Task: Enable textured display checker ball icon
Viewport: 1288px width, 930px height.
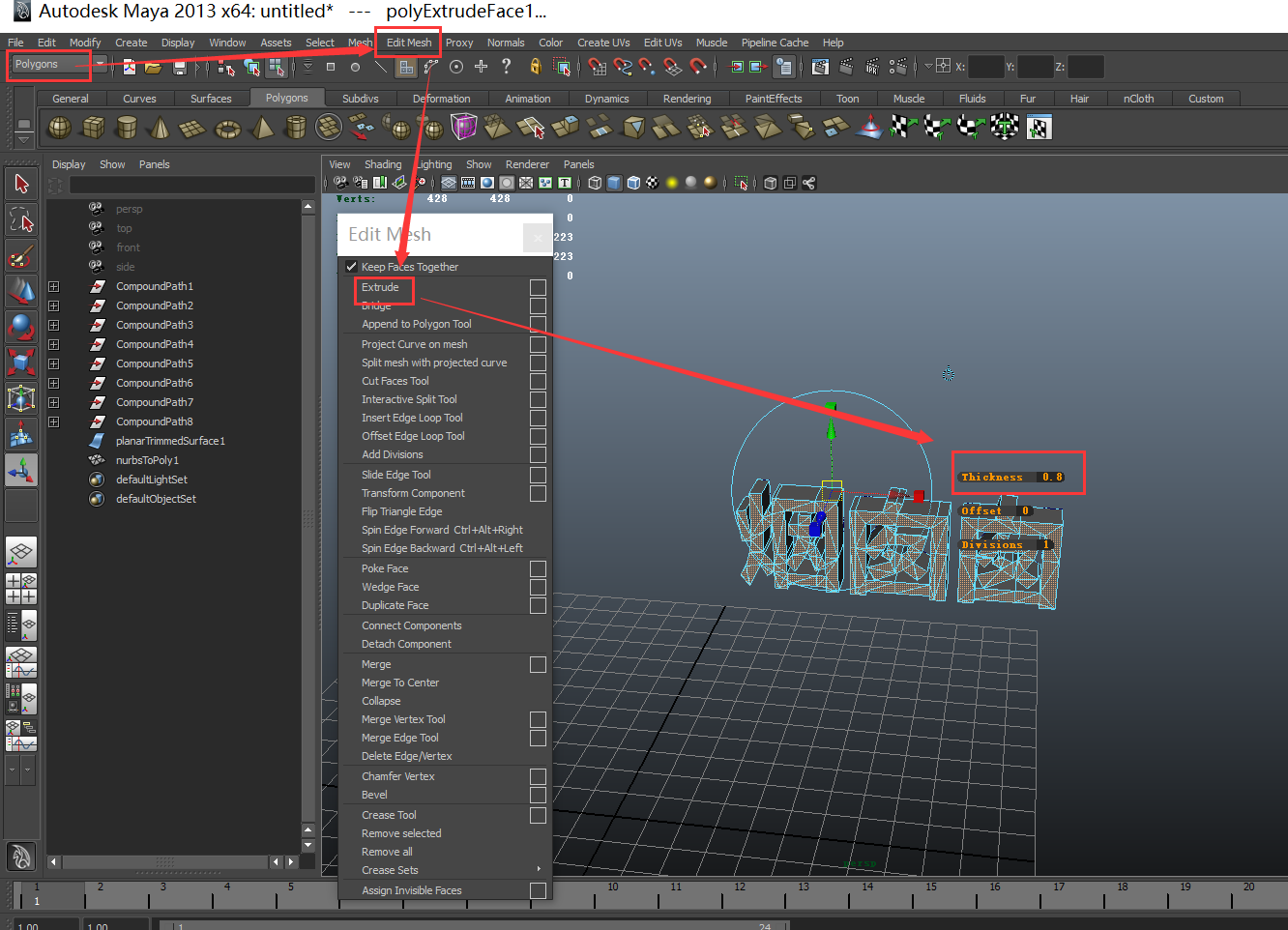Action: (x=653, y=183)
